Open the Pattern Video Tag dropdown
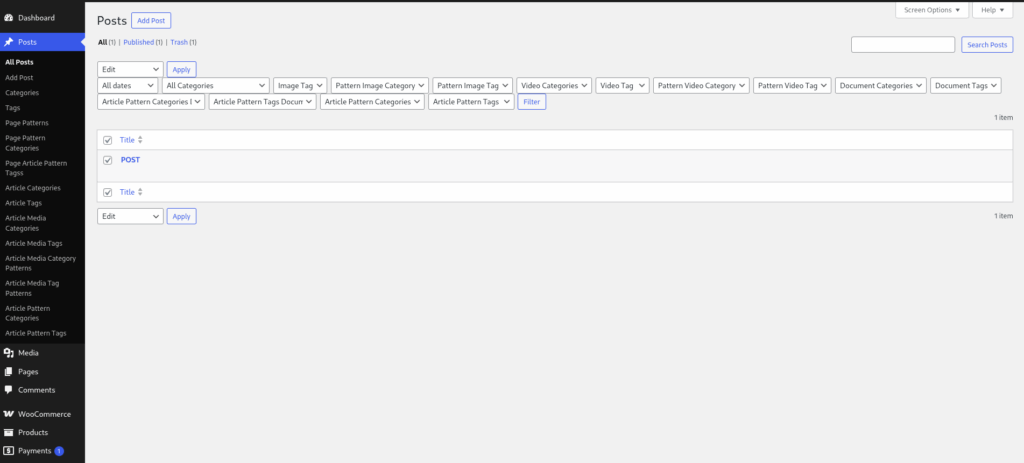The height and width of the screenshot is (463, 1024). click(x=792, y=86)
